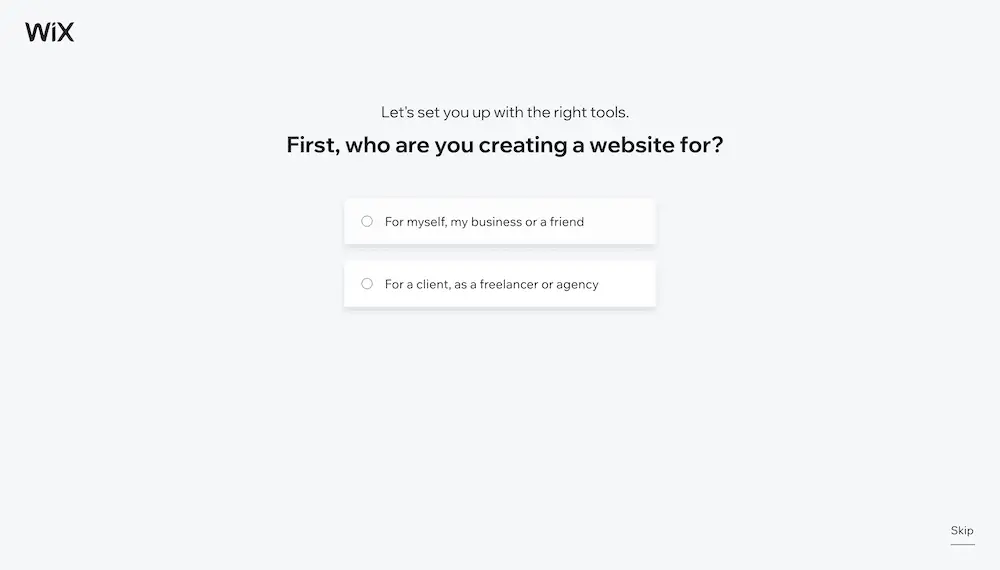The image size is (1000, 570).
Task: Click the Wix logo
Action: coord(50,32)
